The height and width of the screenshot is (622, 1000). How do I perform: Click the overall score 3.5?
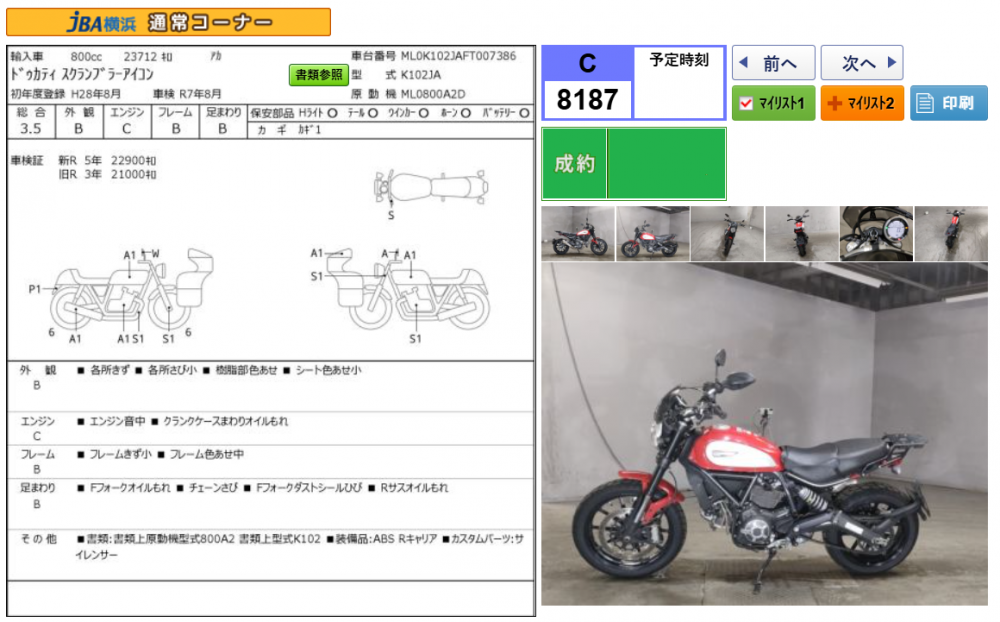(x=31, y=128)
